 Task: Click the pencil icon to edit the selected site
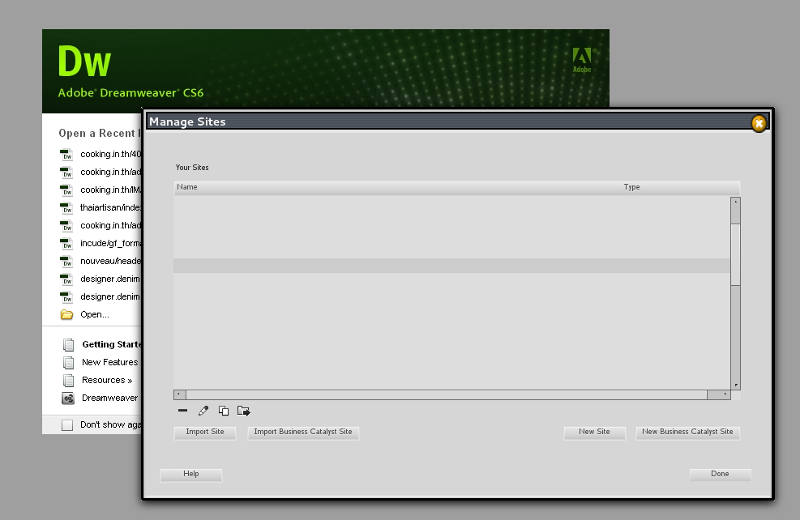(x=203, y=410)
